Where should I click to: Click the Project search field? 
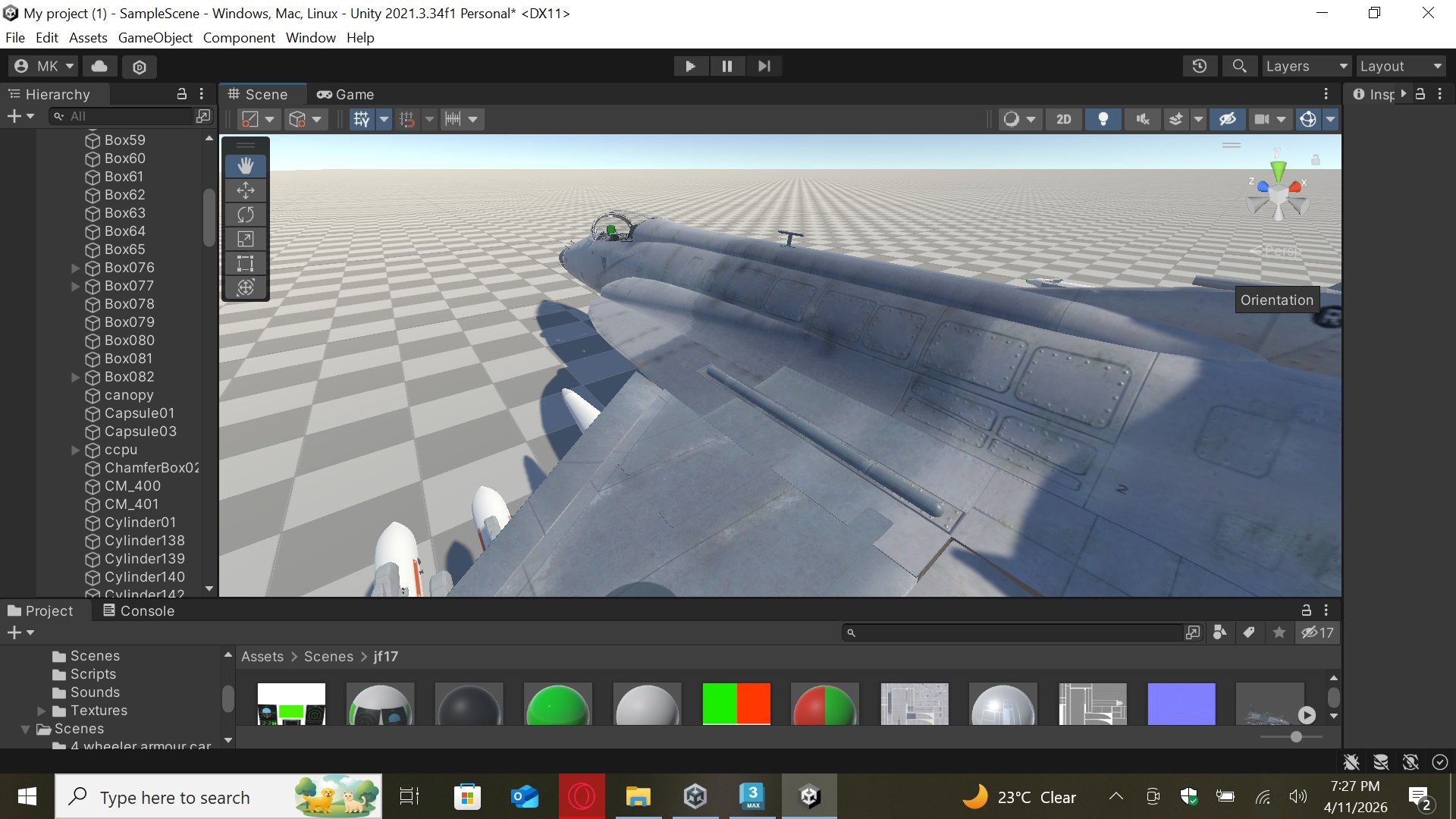pos(1012,632)
